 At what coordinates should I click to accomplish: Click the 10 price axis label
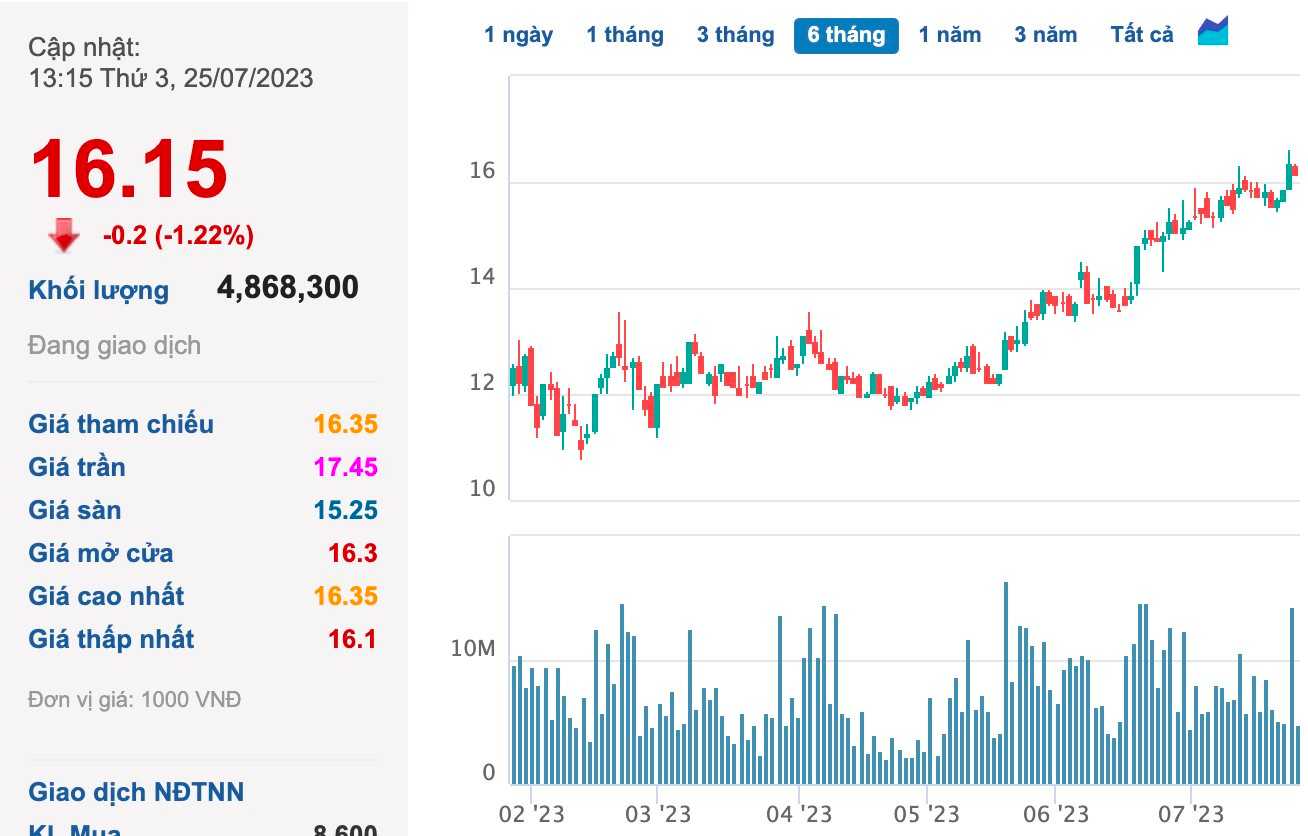pyautogui.click(x=482, y=489)
